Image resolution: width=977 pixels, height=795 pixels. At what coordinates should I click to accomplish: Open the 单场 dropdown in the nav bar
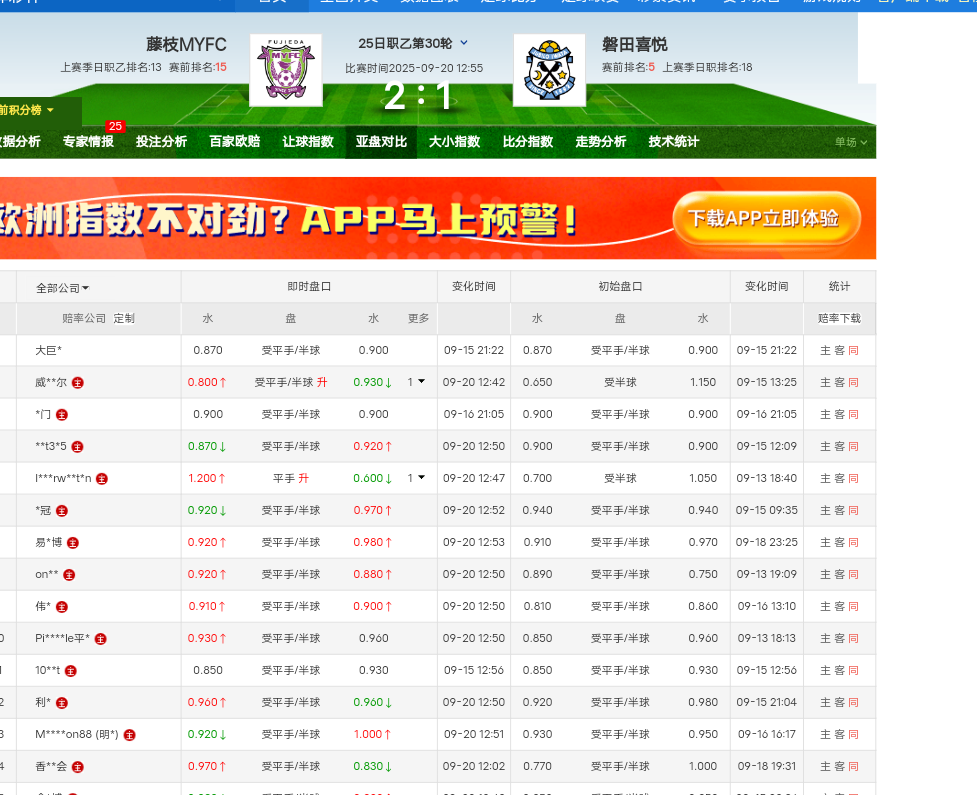(851, 142)
